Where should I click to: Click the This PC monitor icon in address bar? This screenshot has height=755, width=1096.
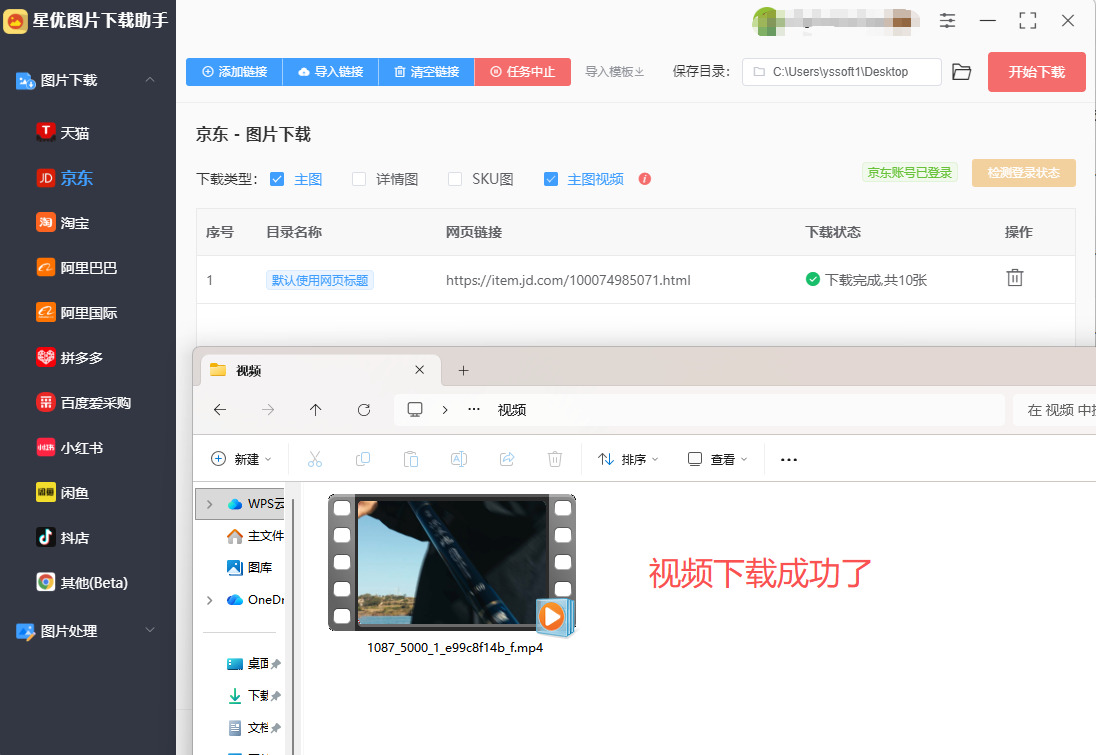[414, 410]
